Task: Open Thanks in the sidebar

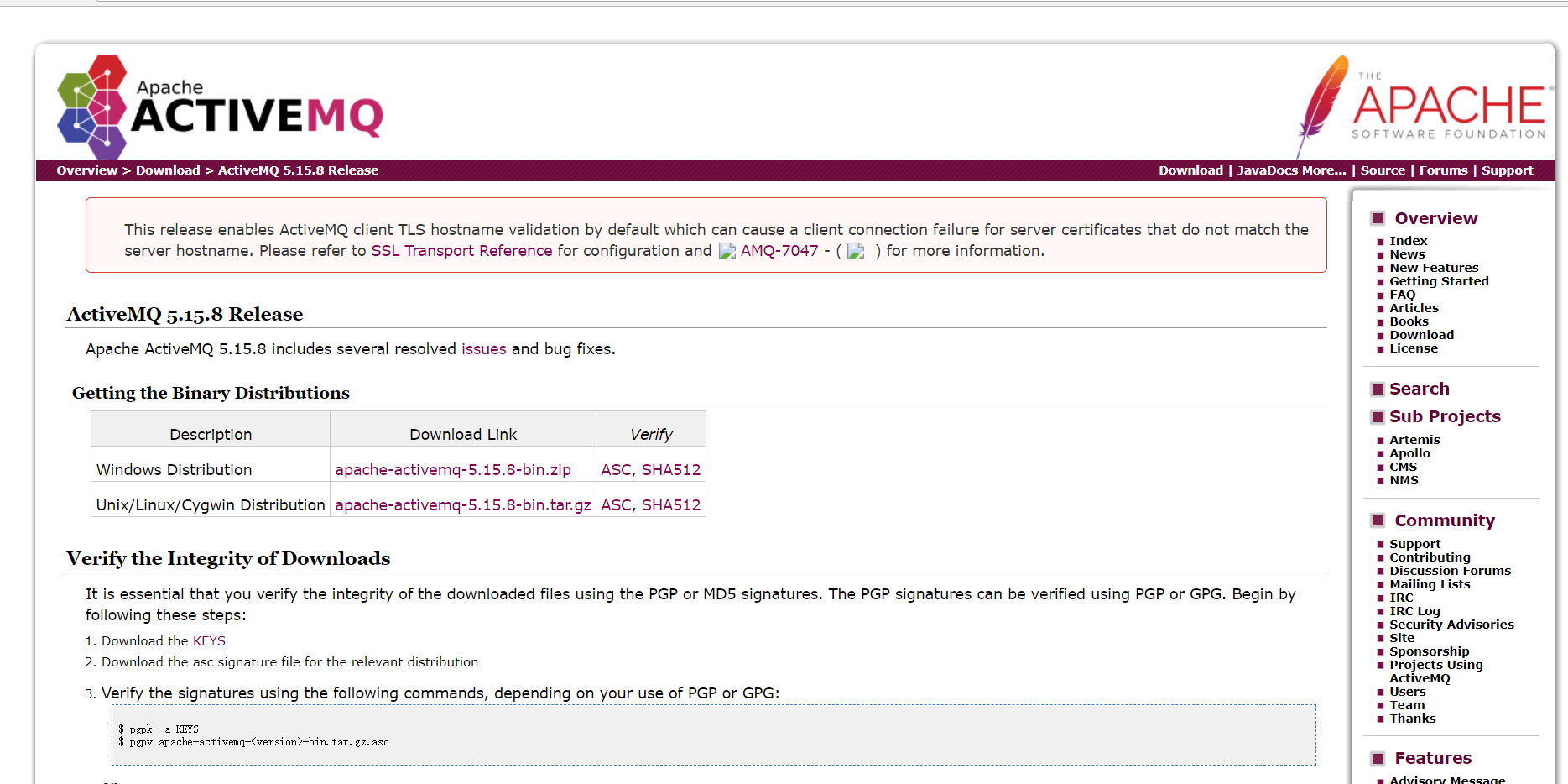Action: [1412, 719]
